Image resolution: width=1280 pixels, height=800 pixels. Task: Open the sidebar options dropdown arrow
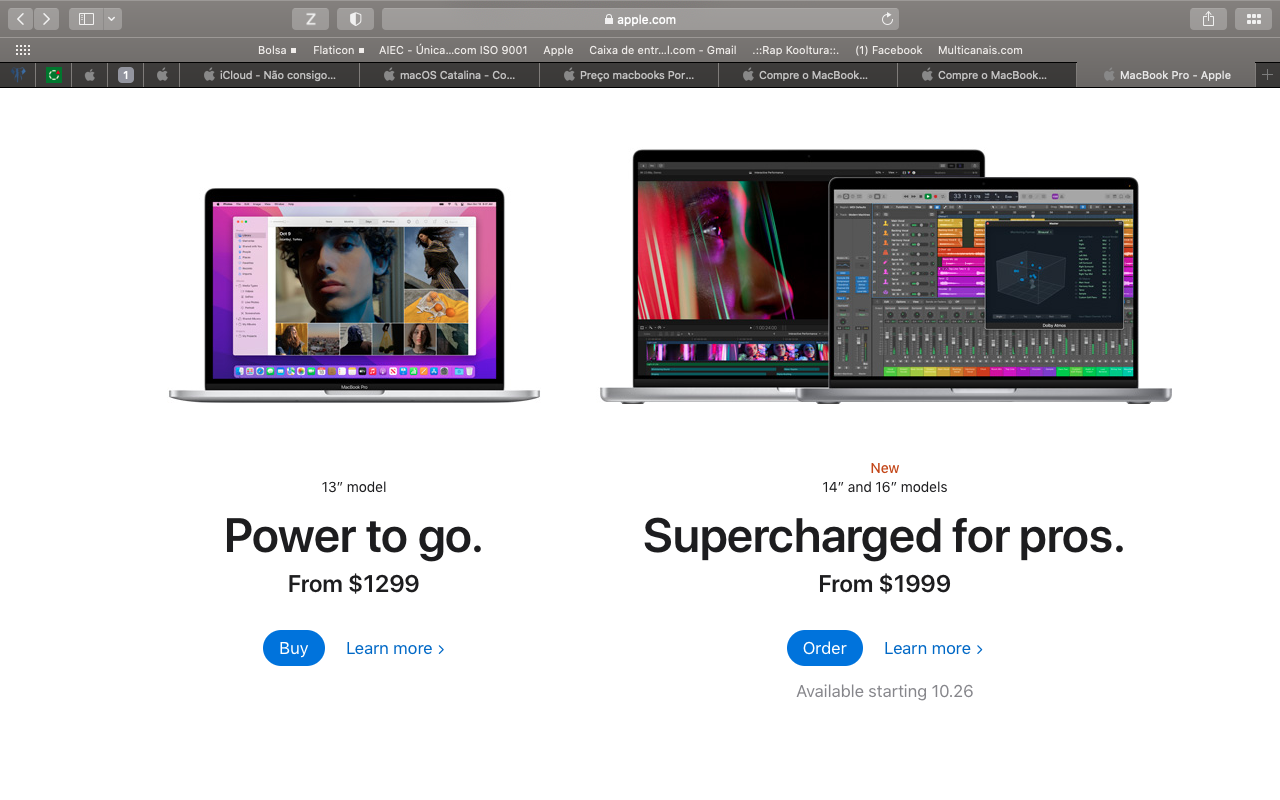[x=112, y=19]
